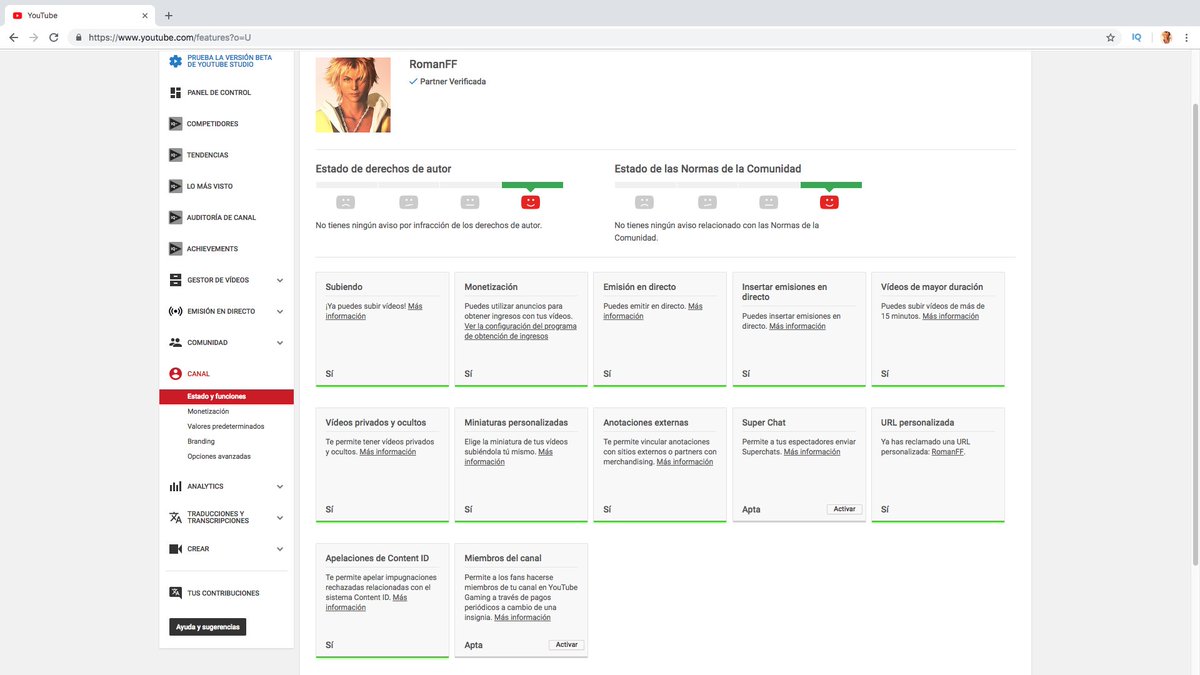
Task: Click the Panel de Control dashboard icon
Action: click(176, 93)
